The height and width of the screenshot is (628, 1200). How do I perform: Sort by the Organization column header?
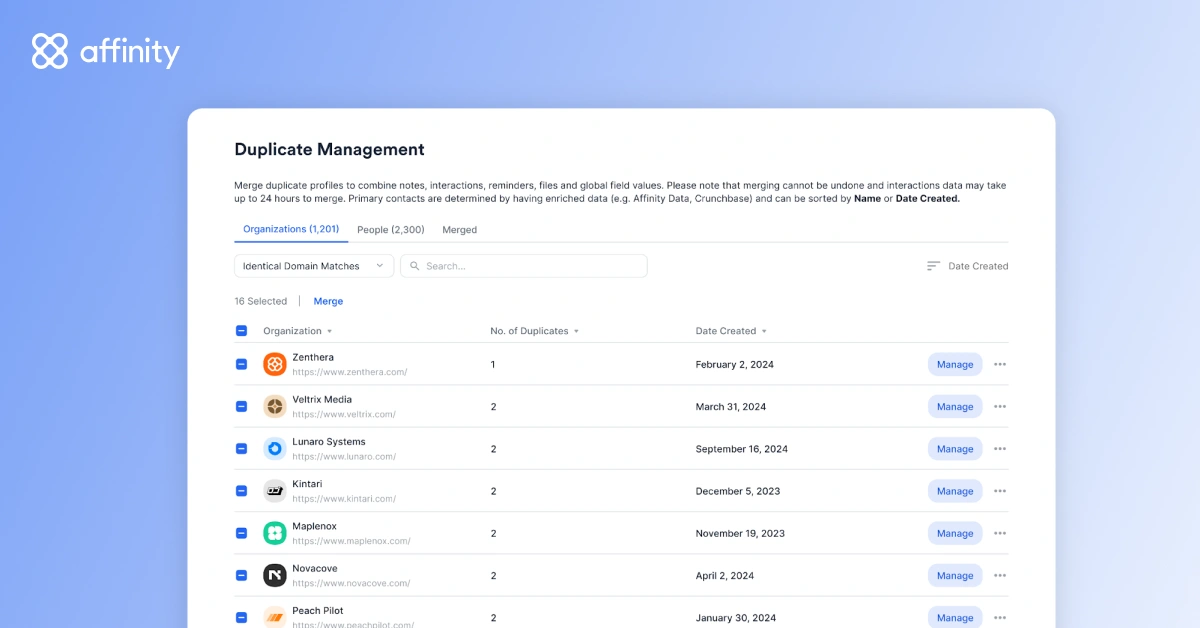click(297, 331)
